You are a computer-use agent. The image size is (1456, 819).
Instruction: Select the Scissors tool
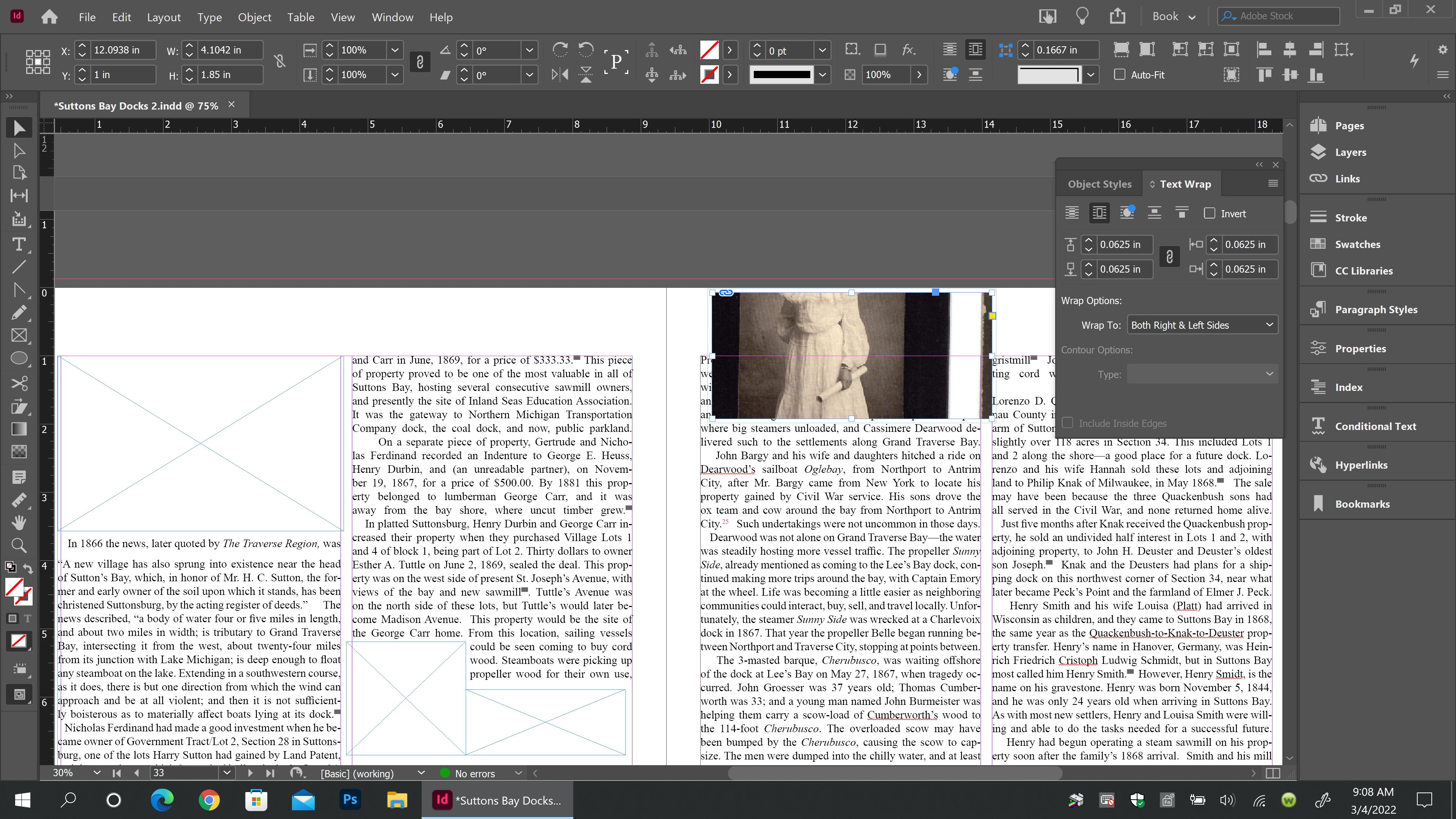pyautogui.click(x=19, y=384)
